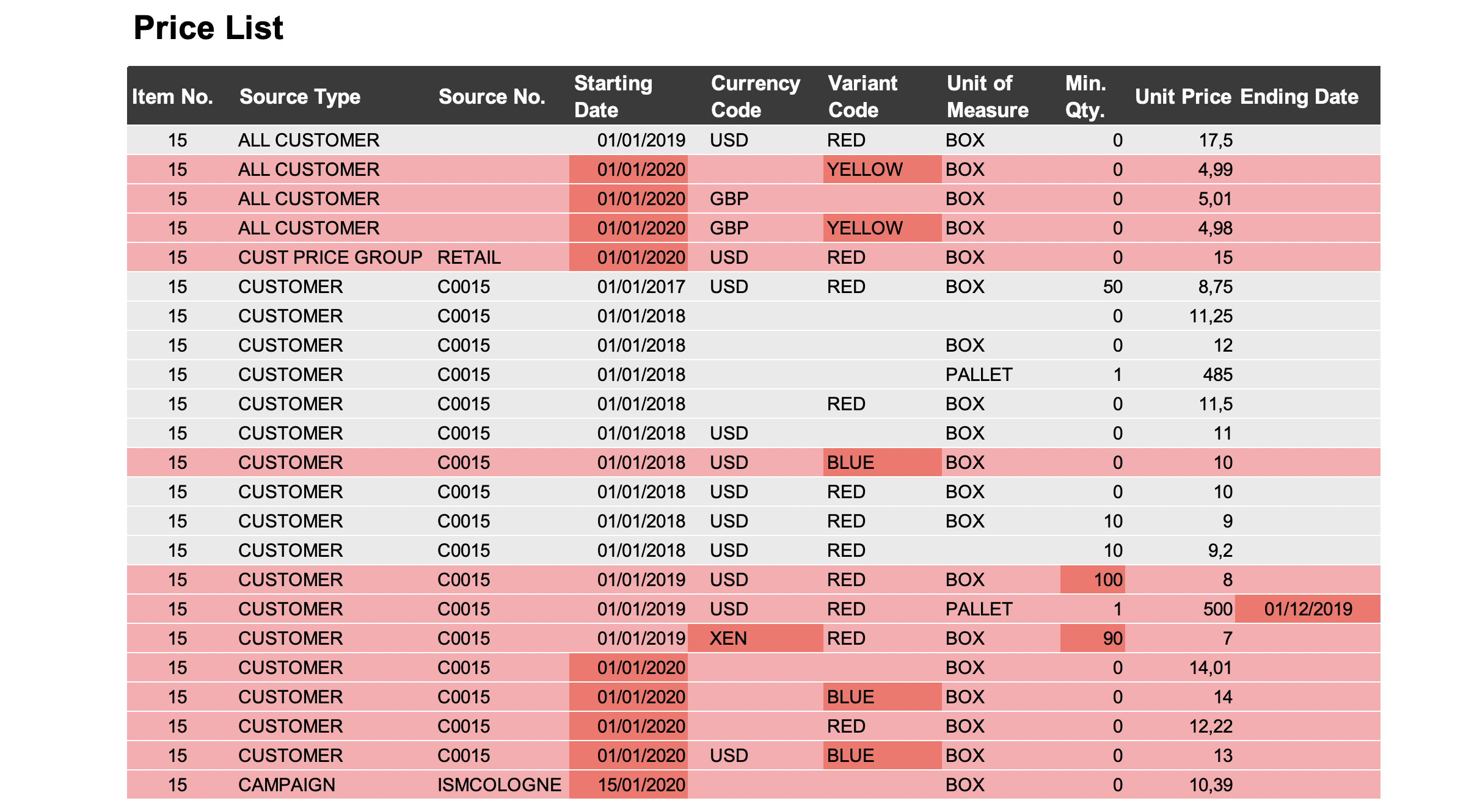The height and width of the screenshot is (812, 1466).
Task: Click the ISMCOLOGNE source number cell
Action: (499, 785)
